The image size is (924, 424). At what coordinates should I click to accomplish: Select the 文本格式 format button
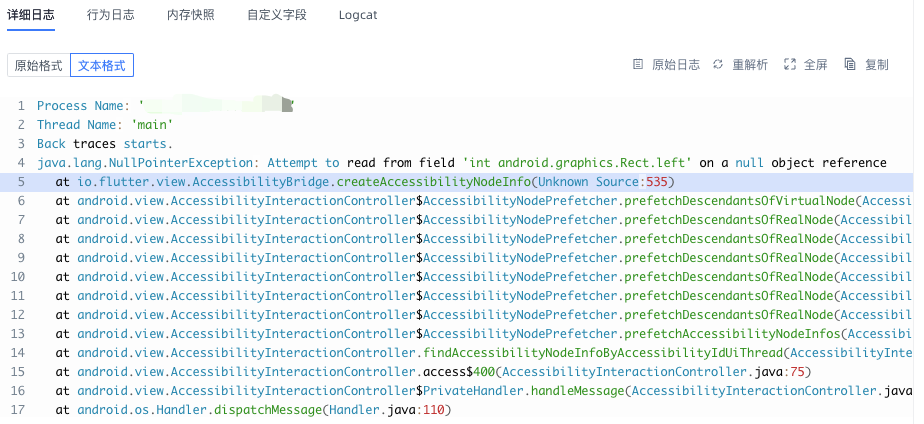point(102,65)
